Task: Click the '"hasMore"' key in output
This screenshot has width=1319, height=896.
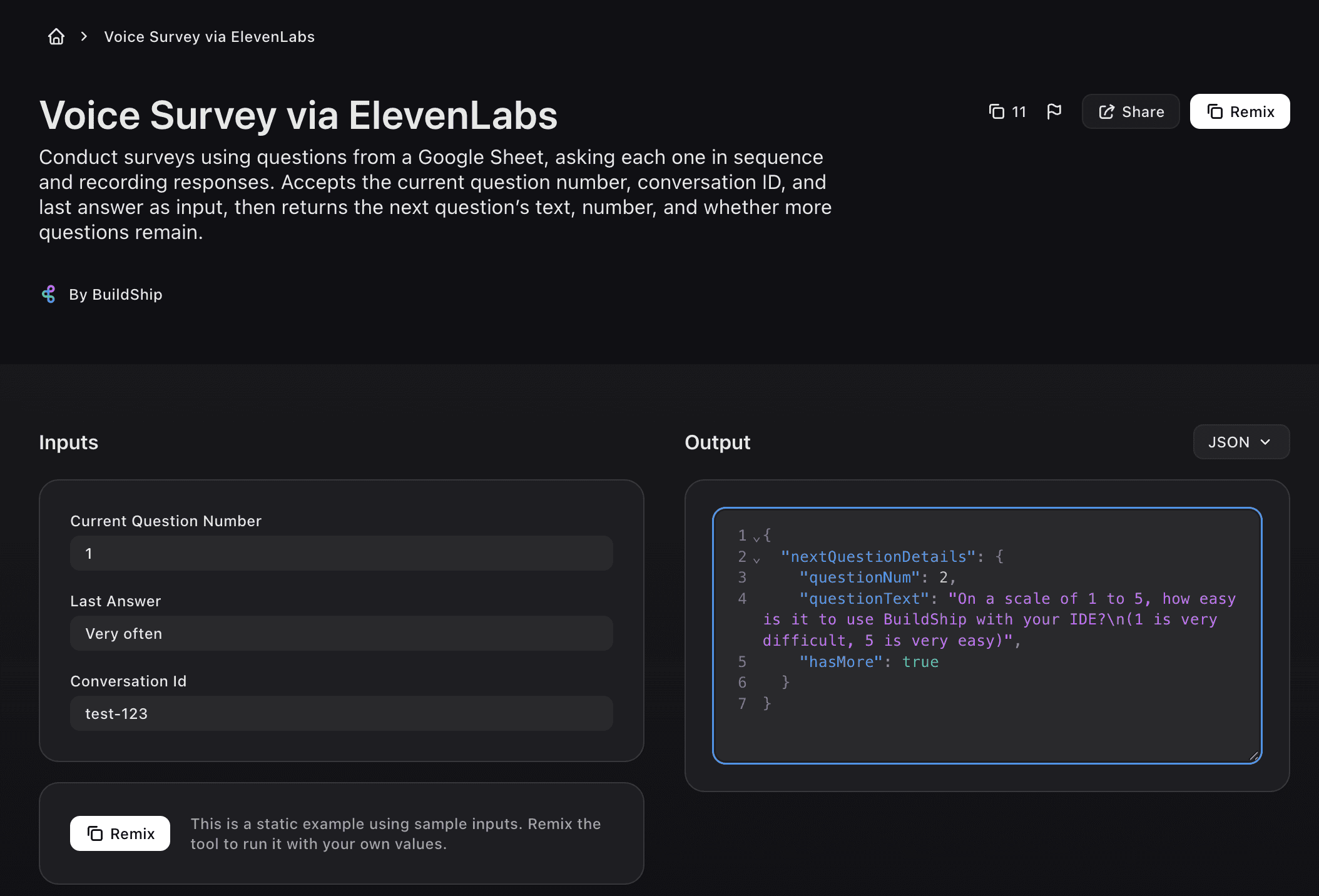Action: (841, 662)
